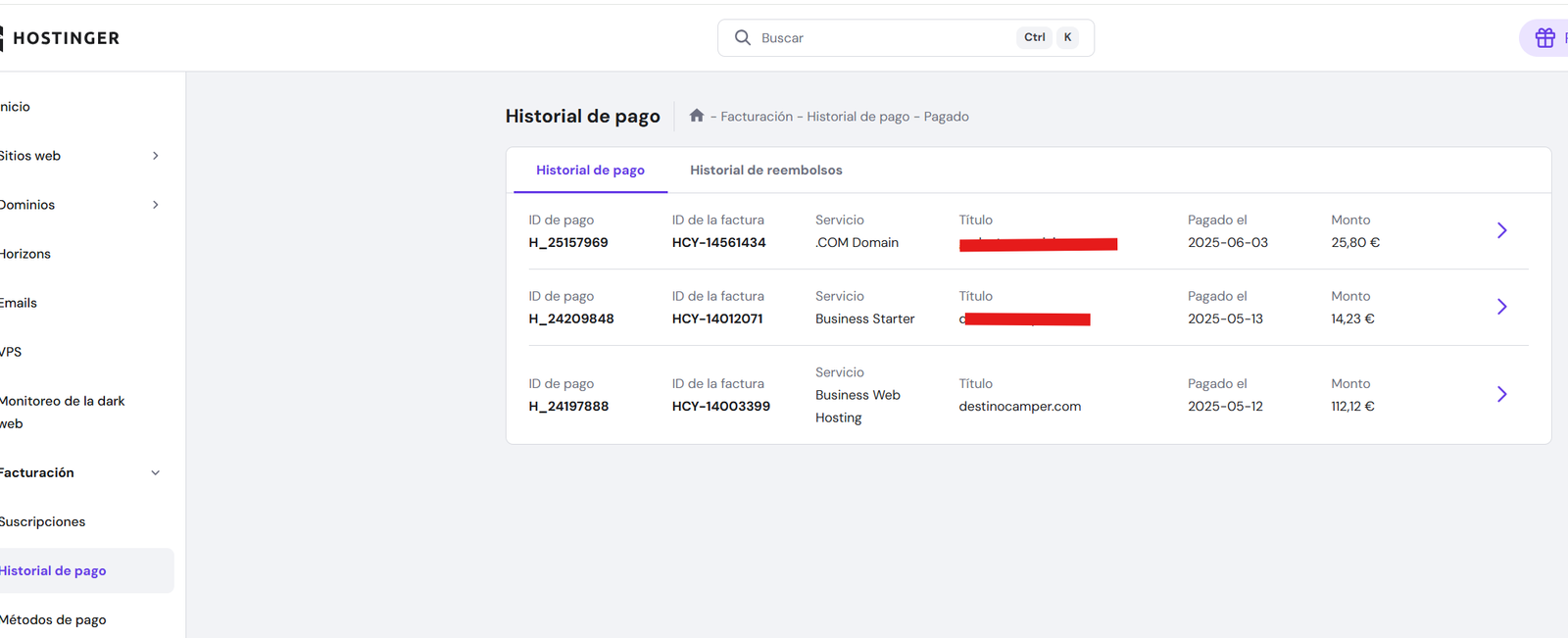The width and height of the screenshot is (1568, 638).
Task: Click the Business Starter service text
Action: 865,319
